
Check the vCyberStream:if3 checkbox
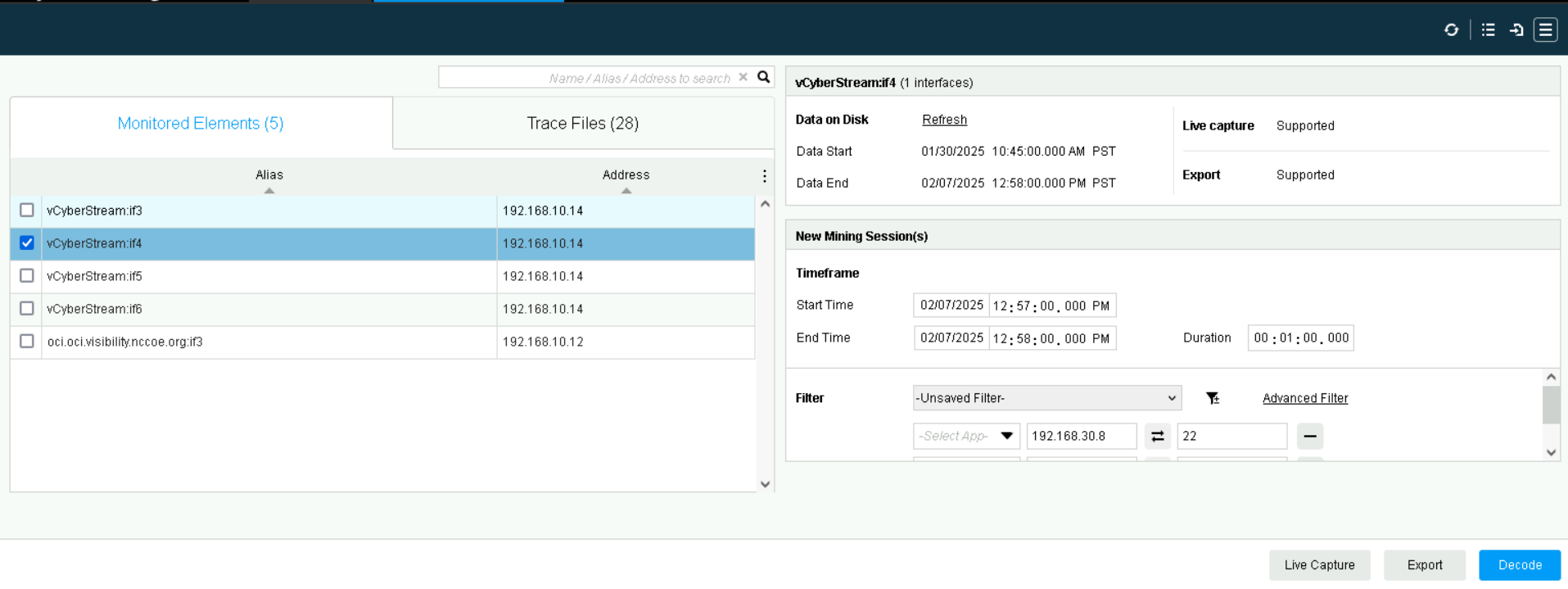tap(27, 211)
